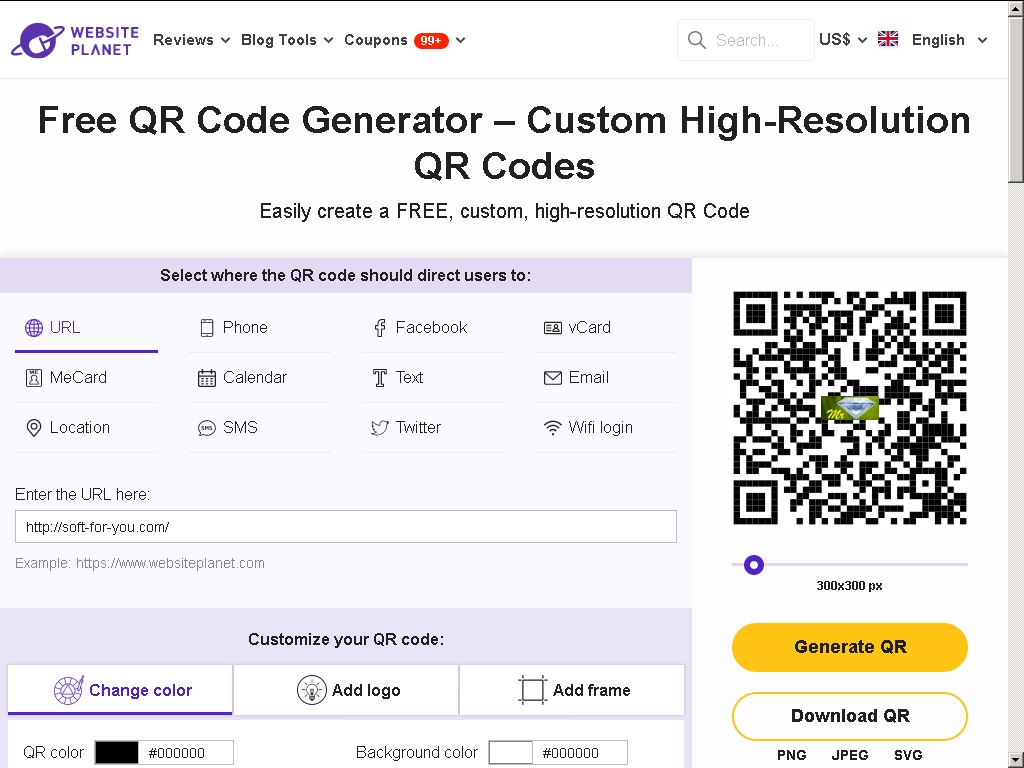Click the URL globe icon
The image size is (1024, 768).
pos(33,327)
